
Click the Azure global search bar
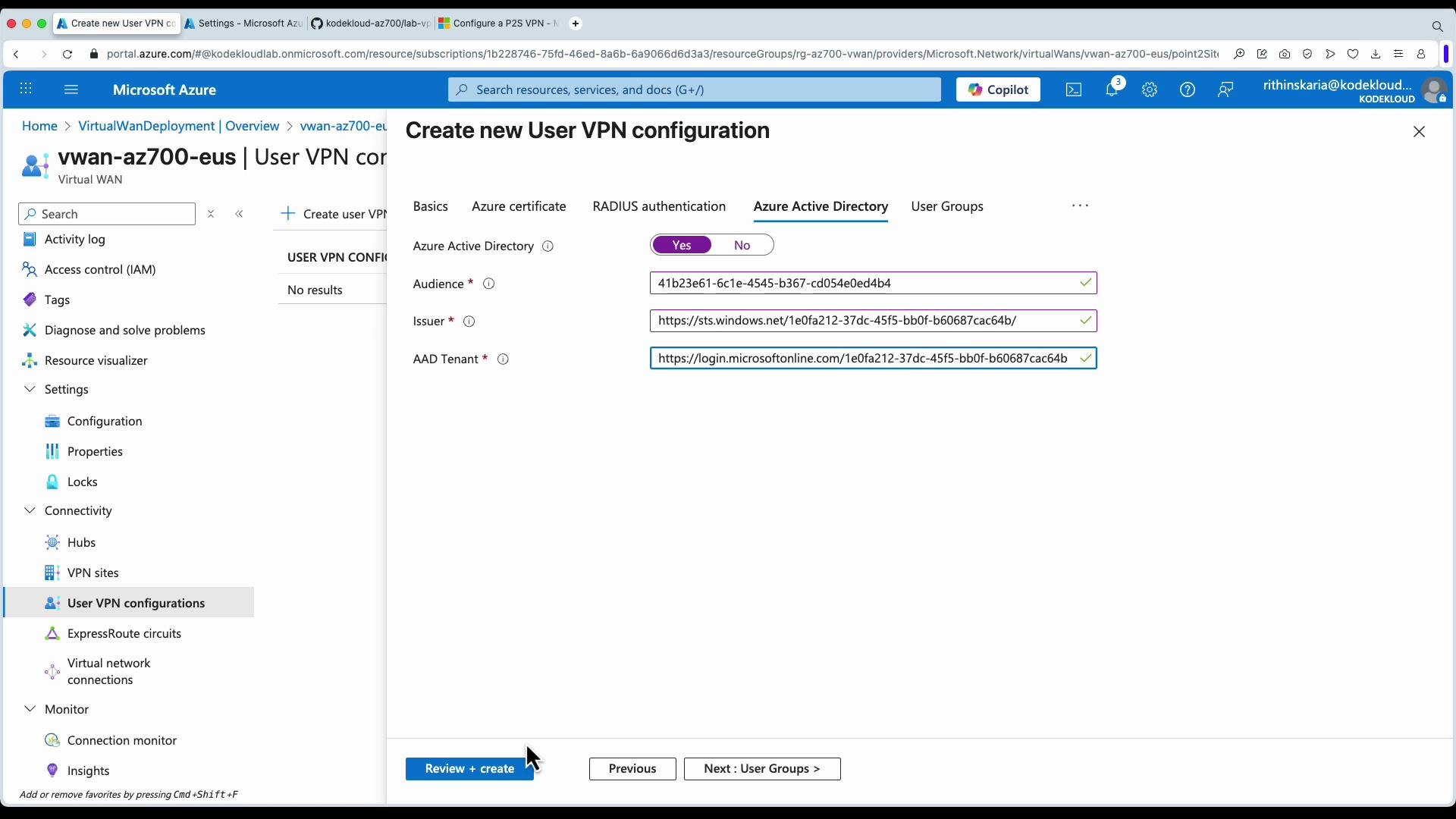pos(695,89)
